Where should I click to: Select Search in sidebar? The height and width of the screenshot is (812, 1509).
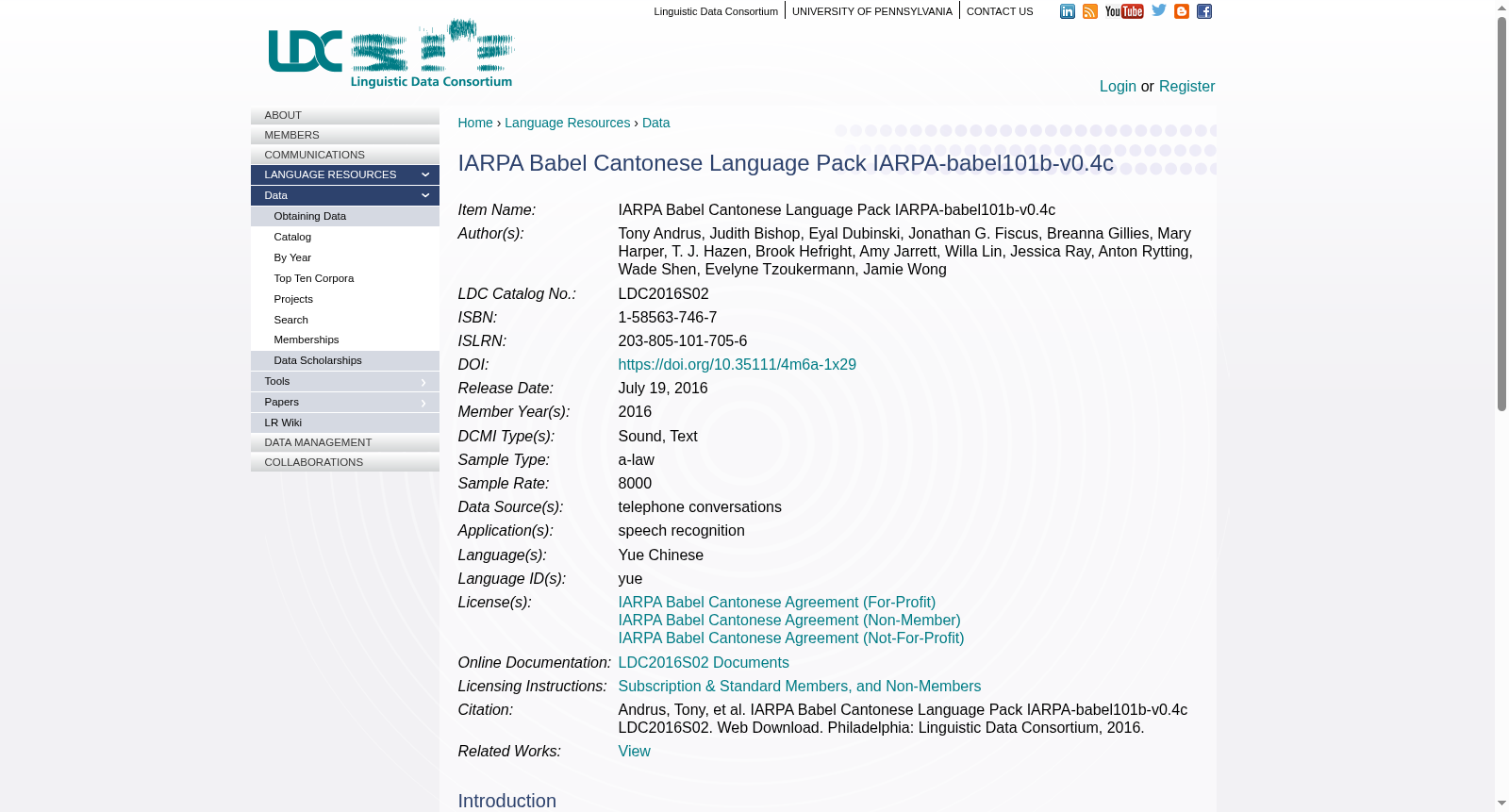[x=345, y=320]
